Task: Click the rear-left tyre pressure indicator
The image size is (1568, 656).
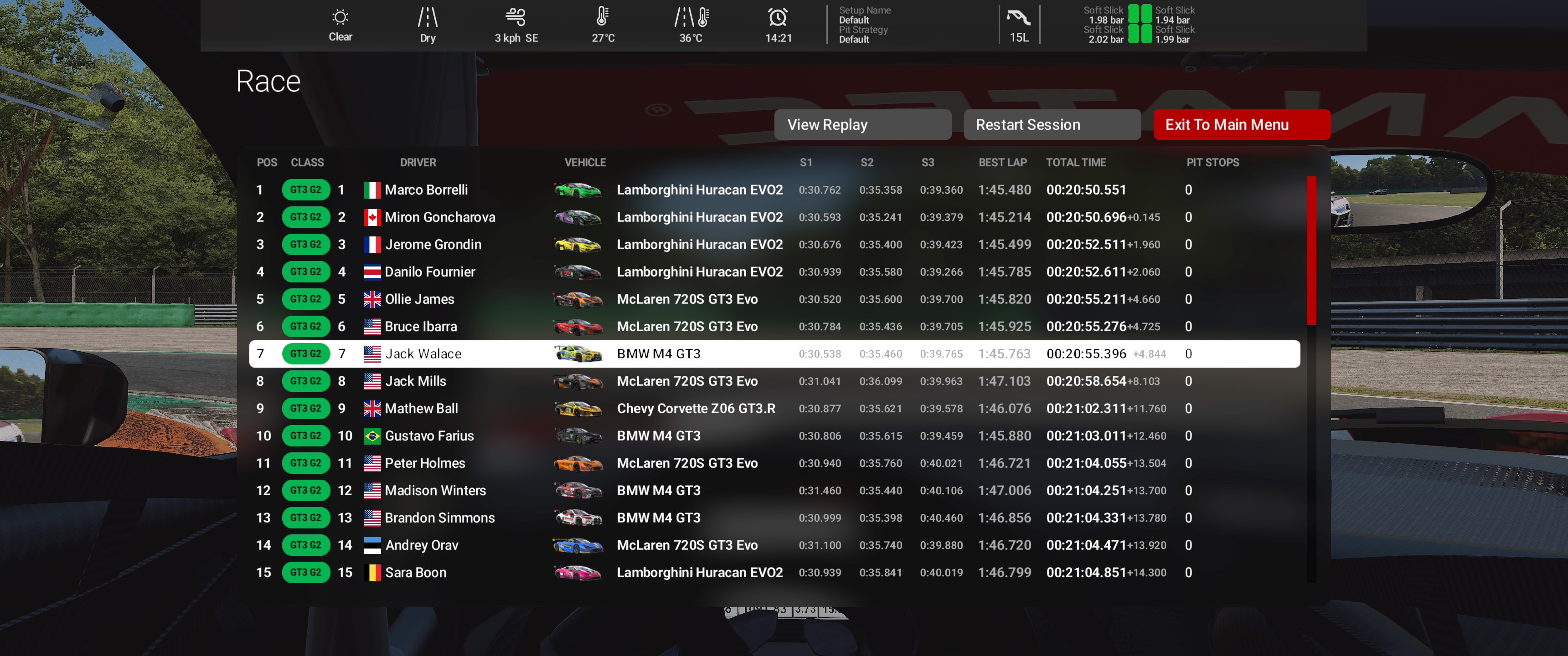Action: pos(1134,34)
